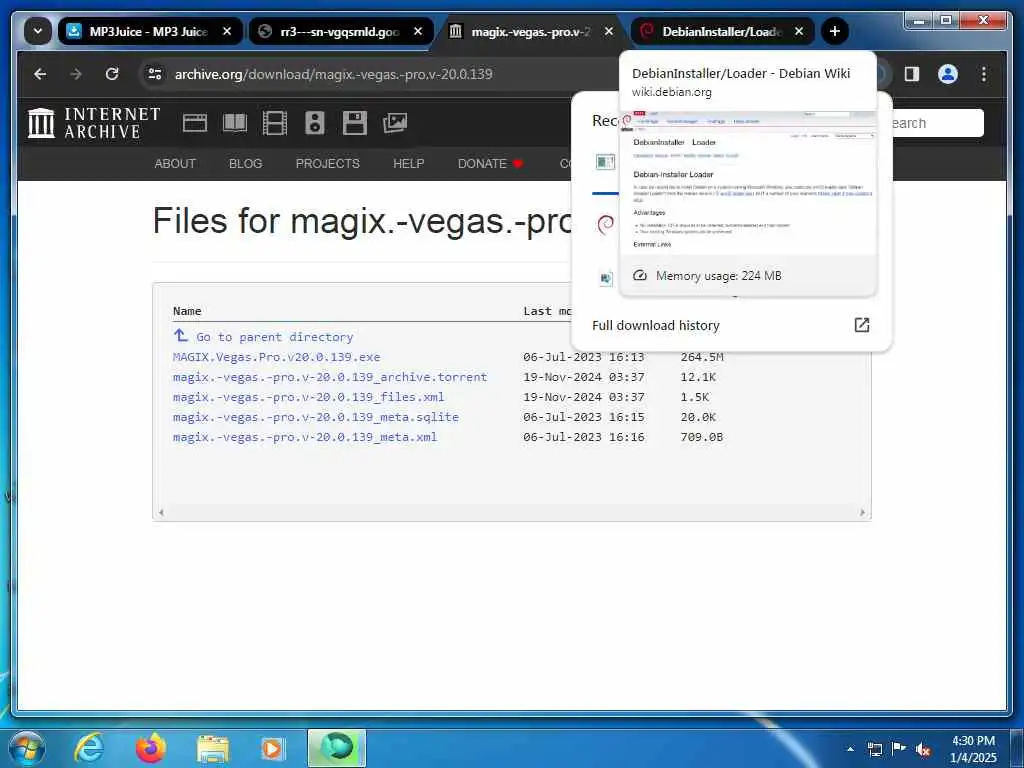Open the clock showing 4:30 PM
Viewport: 1024px width, 768px height.
(973, 749)
